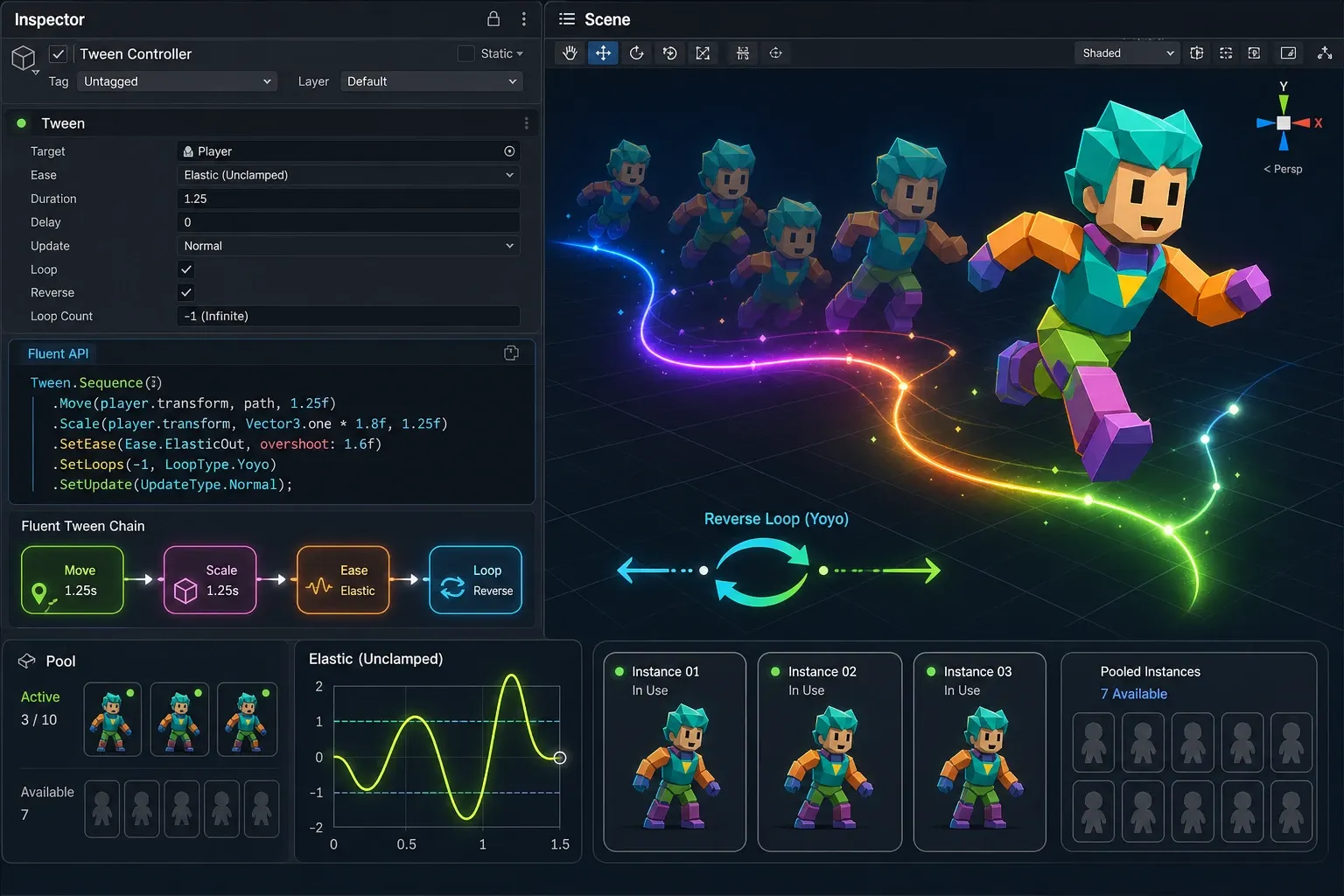The width and height of the screenshot is (1344, 896).
Task: Select the Hand pan tool in Scene toolbar
Action: coord(570,53)
